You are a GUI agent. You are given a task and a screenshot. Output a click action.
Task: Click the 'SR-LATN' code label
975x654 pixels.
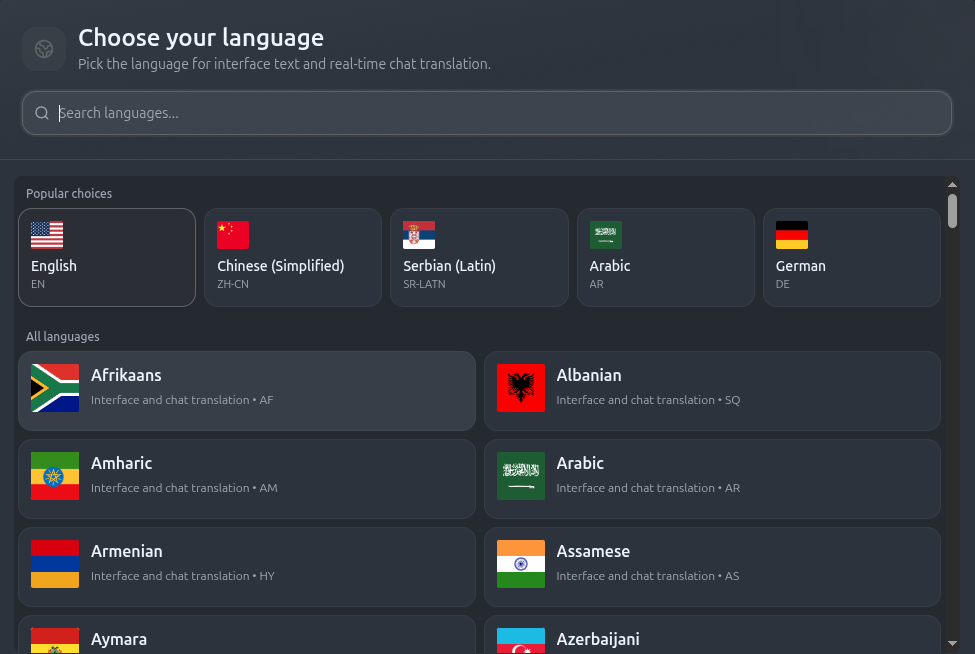click(424, 284)
